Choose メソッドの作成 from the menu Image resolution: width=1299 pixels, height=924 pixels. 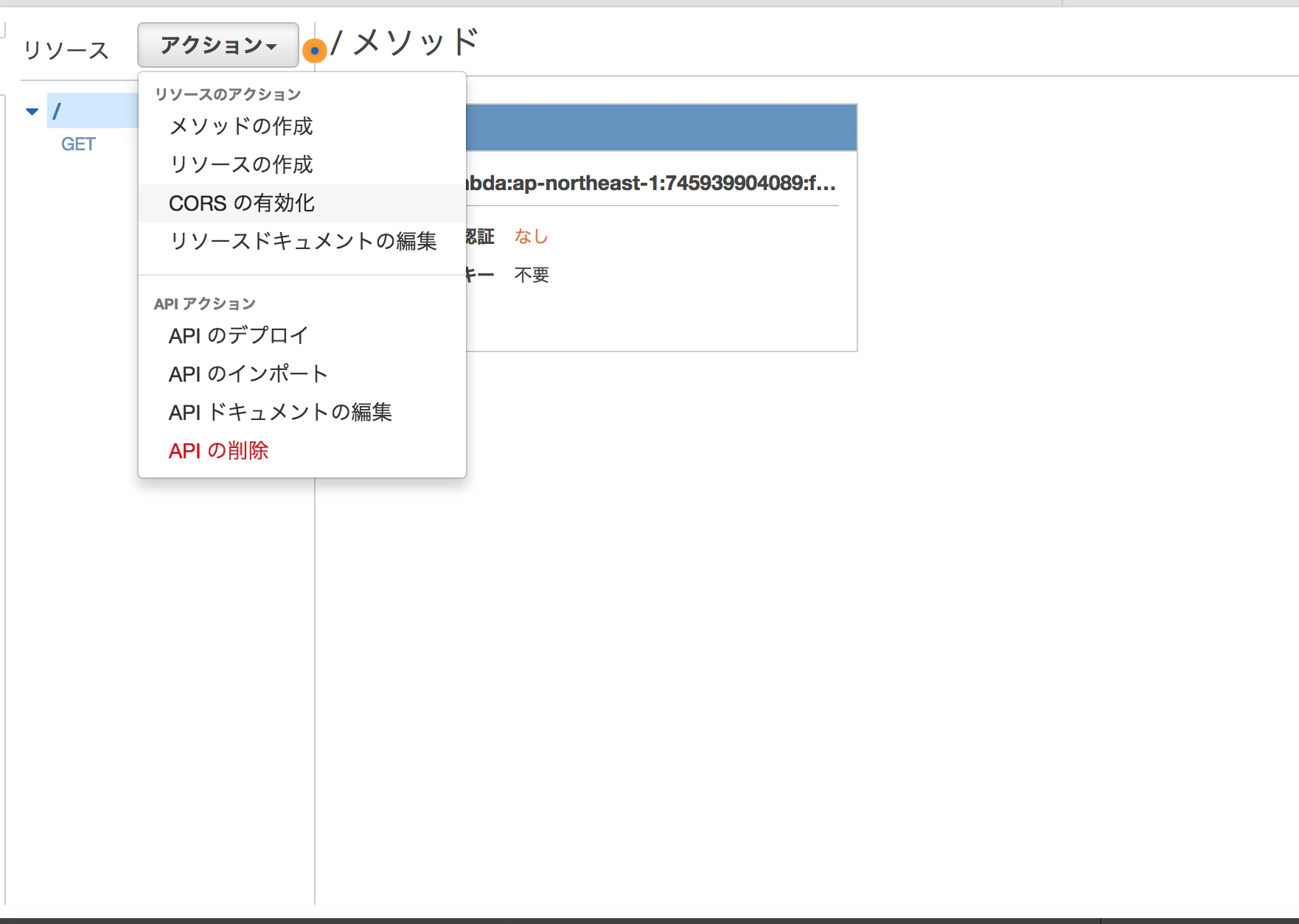click(x=302, y=126)
